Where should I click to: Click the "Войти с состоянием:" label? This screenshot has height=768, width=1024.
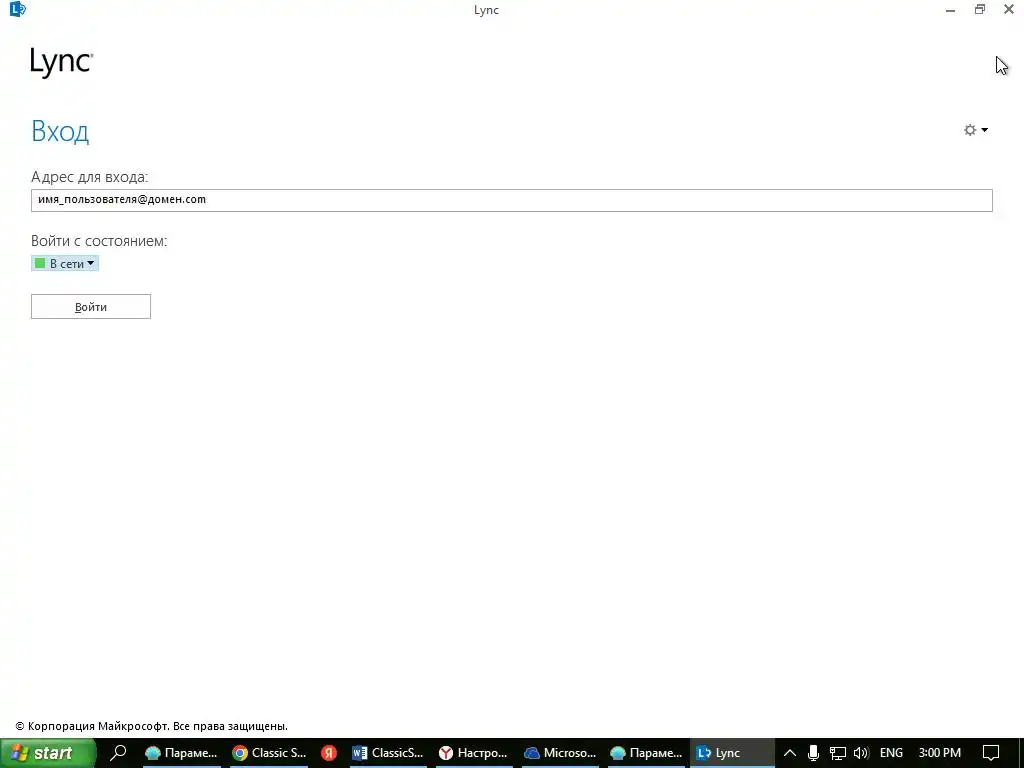pyautogui.click(x=99, y=241)
